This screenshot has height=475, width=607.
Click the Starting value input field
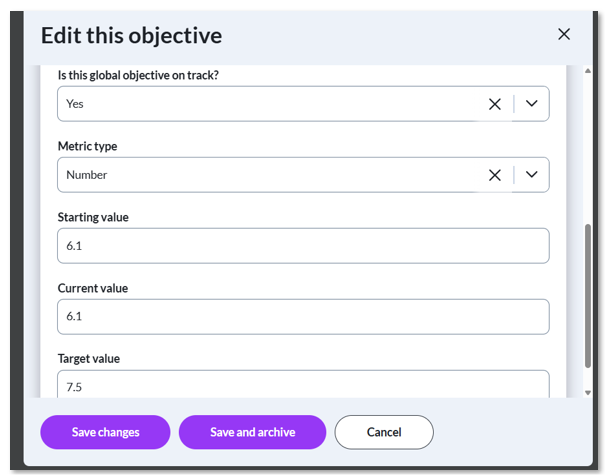[303, 246]
